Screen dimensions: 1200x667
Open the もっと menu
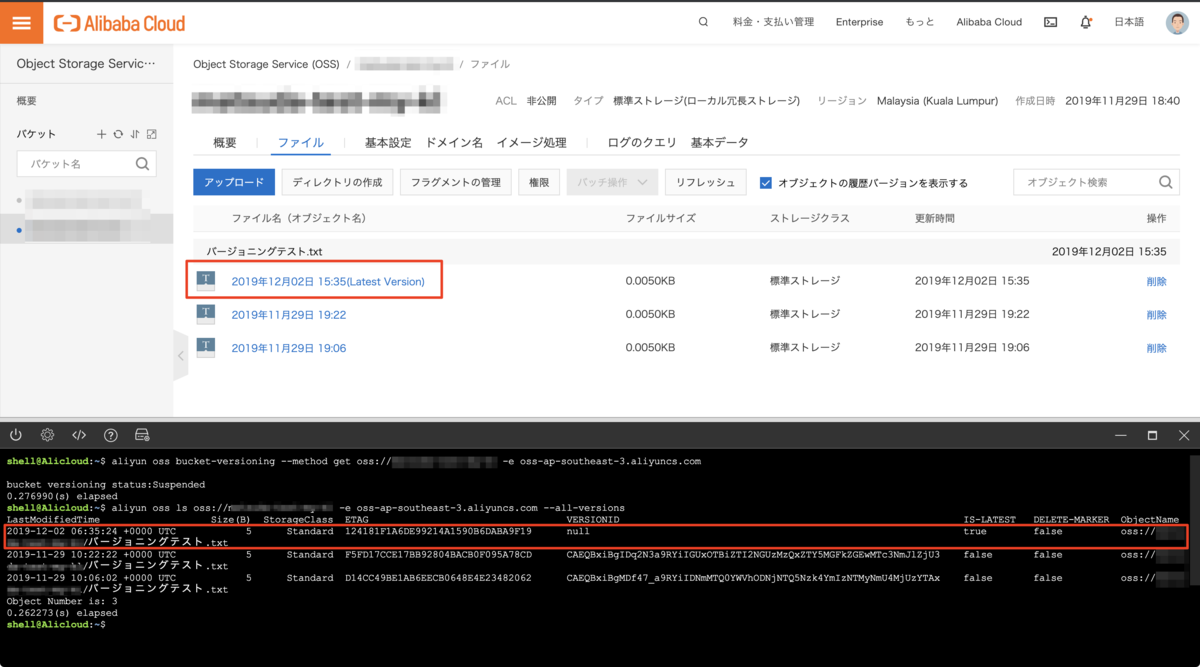[920, 22]
